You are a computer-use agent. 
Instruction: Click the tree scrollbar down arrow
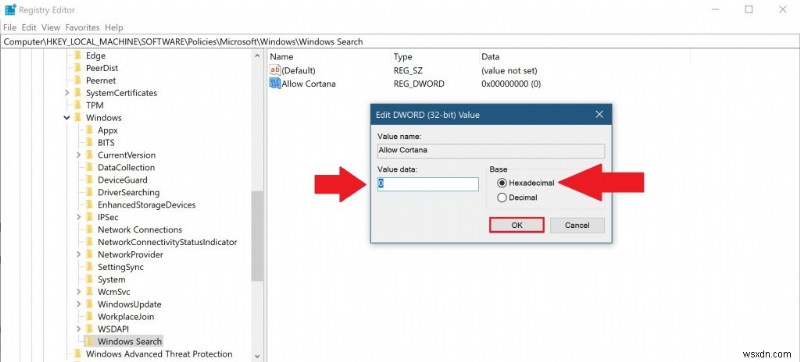point(257,356)
